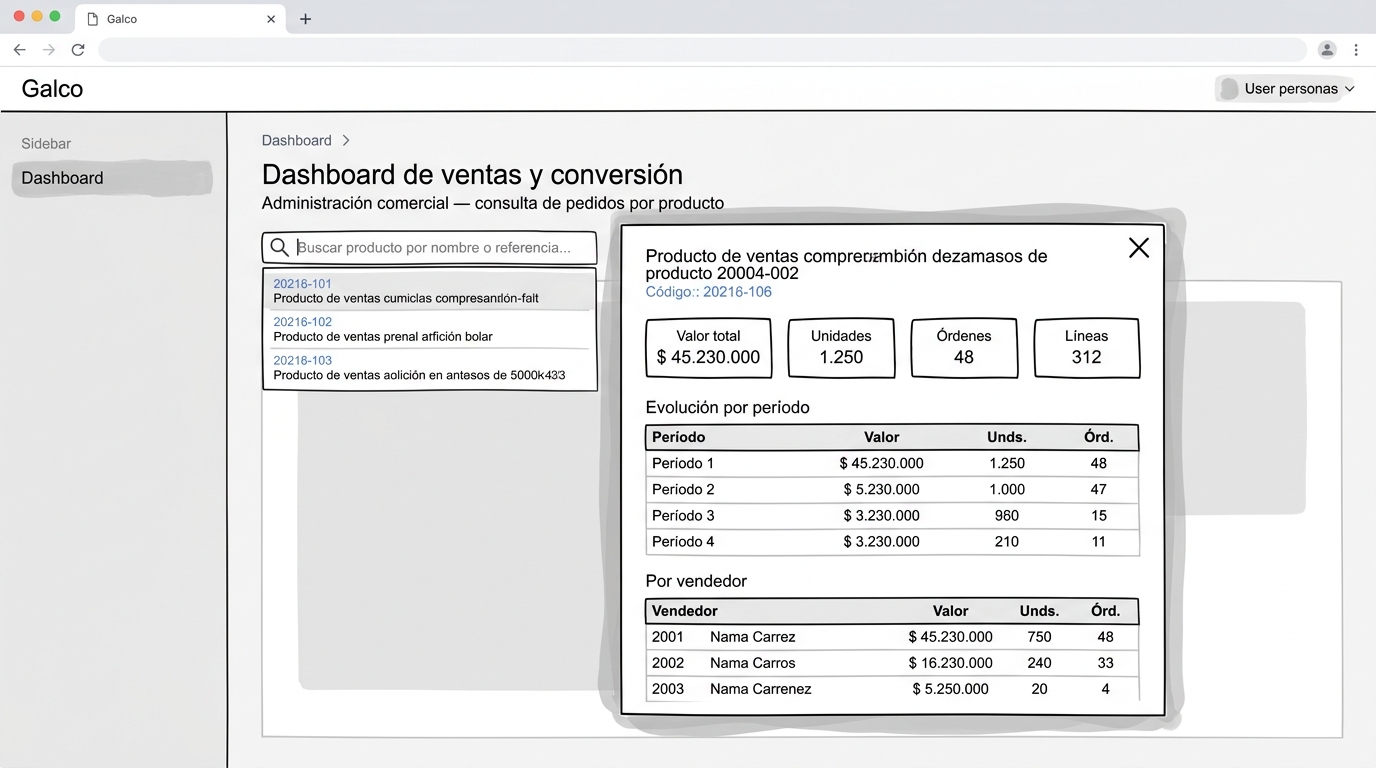Click the User personas avatar
This screenshot has width=1376, height=768.
pyautogui.click(x=1229, y=89)
